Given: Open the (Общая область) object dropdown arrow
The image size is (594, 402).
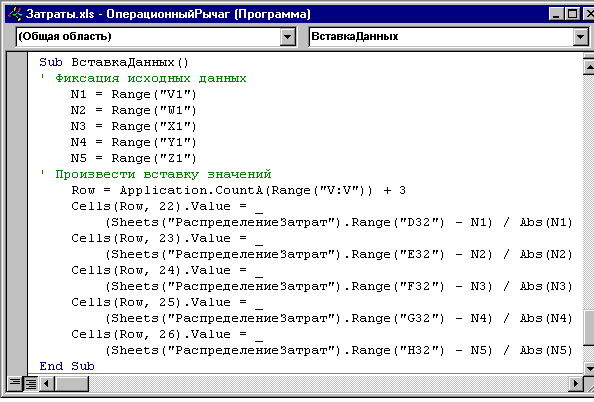Looking at the screenshot, I should 288,37.
